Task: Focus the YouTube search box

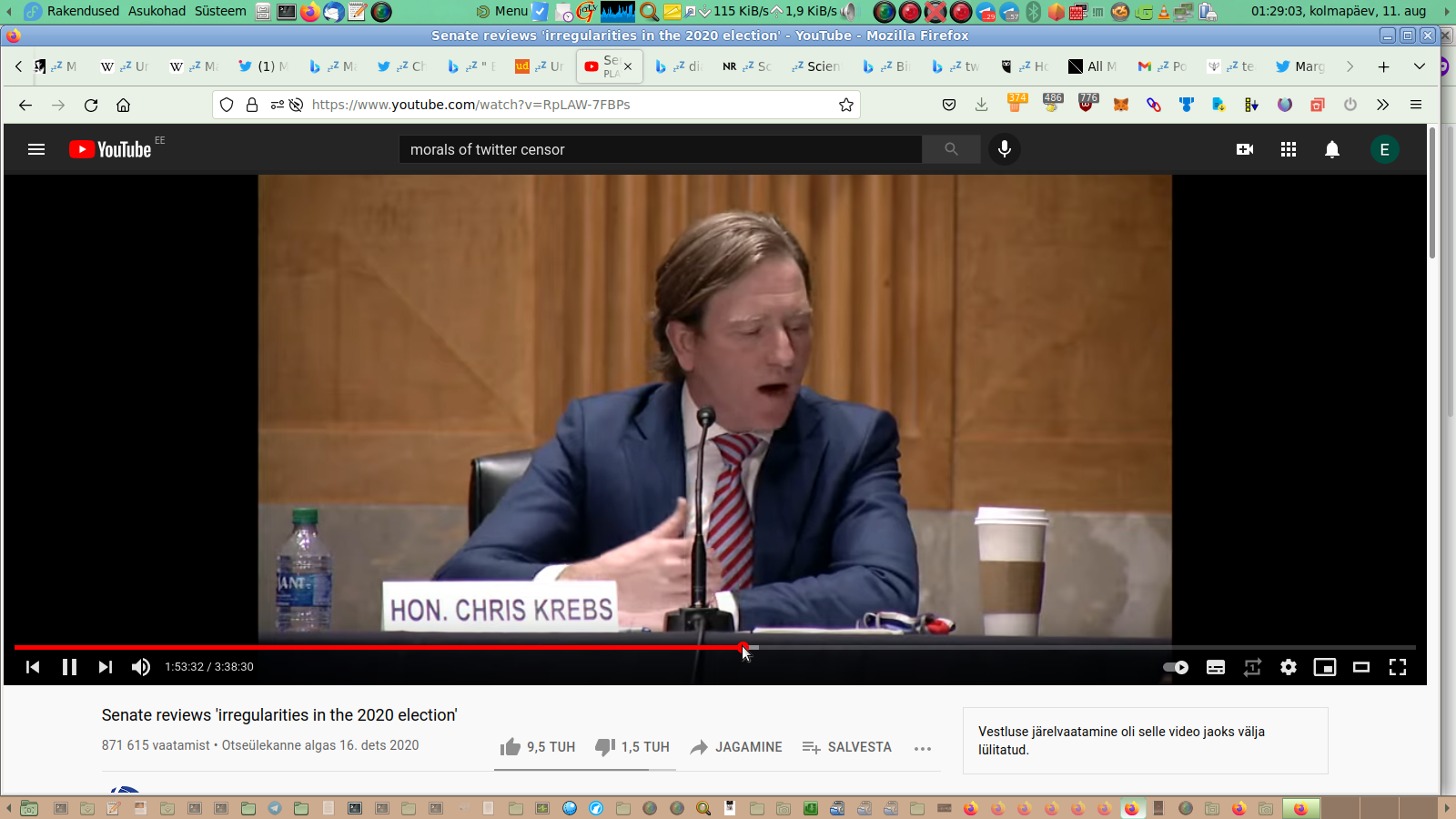Action: [661, 149]
